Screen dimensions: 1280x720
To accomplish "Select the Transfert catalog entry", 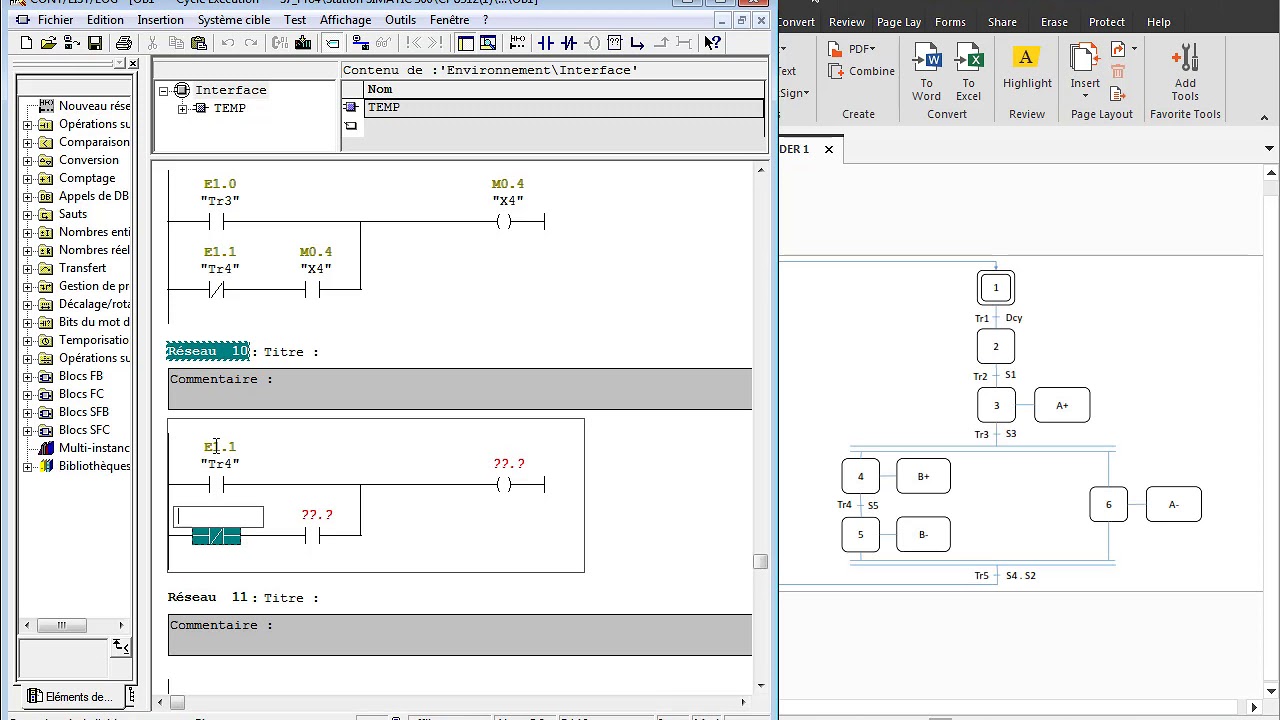I will pos(82,268).
